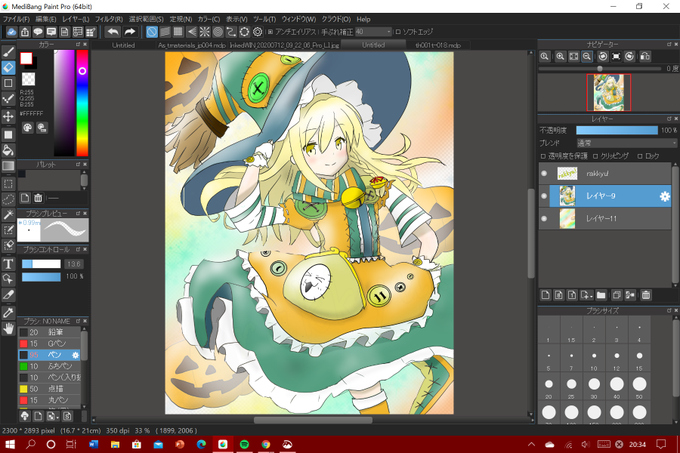
Task: Add new palette color with page icon
Action: (x=25, y=198)
